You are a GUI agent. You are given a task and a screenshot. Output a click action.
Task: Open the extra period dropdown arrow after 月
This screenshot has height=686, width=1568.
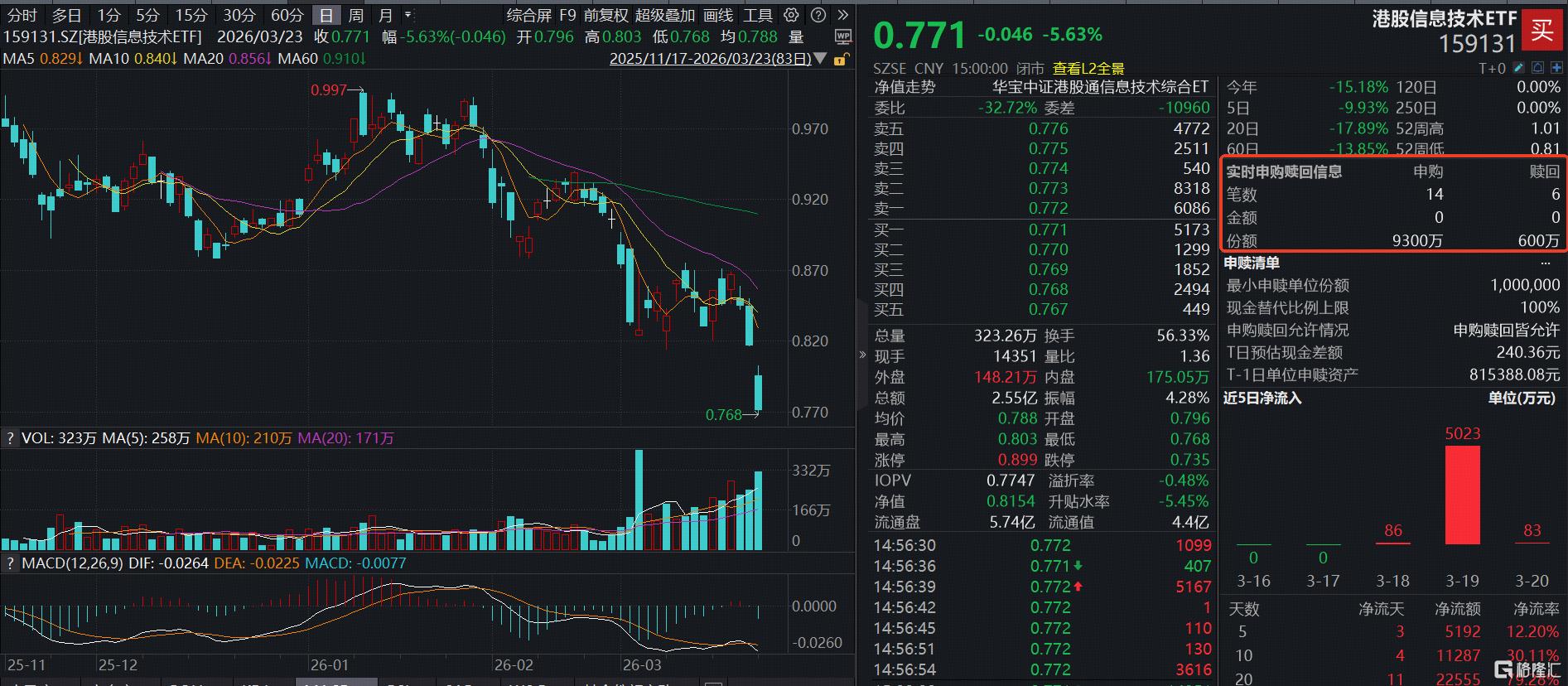(408, 15)
